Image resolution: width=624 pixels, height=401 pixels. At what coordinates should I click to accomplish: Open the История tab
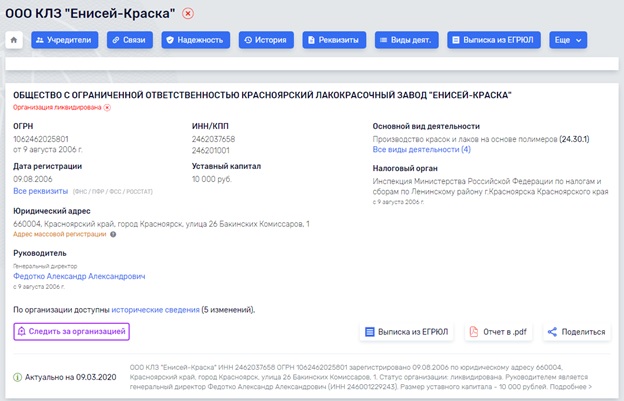tap(266, 40)
